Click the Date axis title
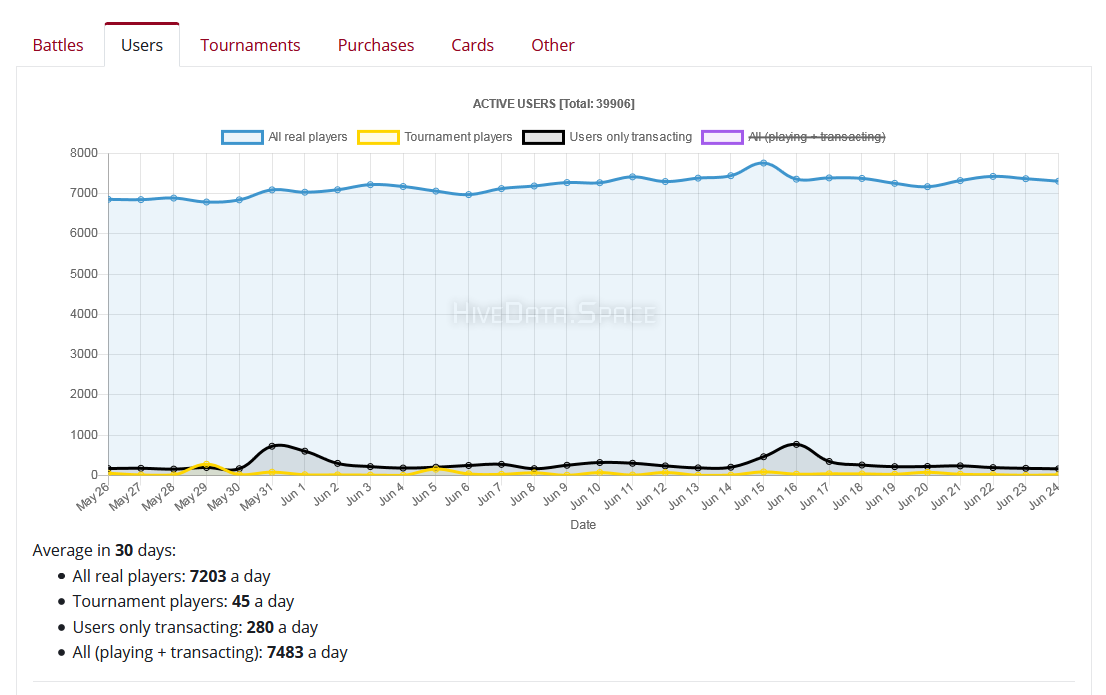 pyautogui.click(x=583, y=525)
